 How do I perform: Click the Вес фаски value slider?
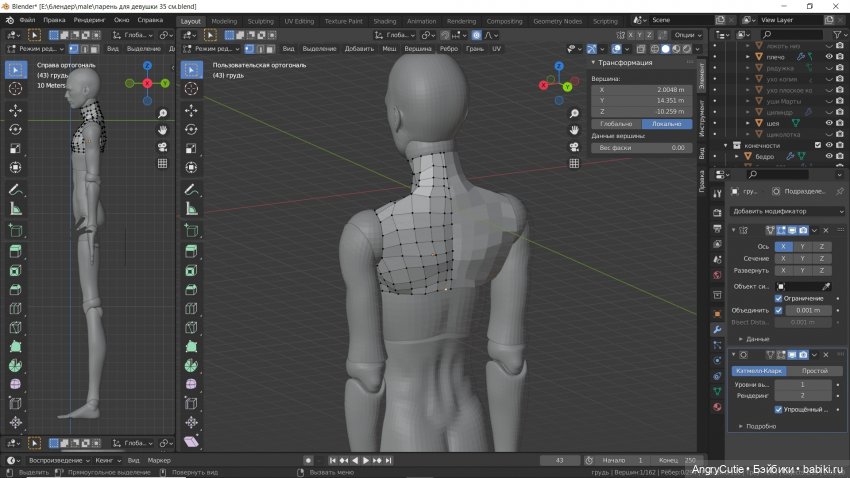click(641, 147)
